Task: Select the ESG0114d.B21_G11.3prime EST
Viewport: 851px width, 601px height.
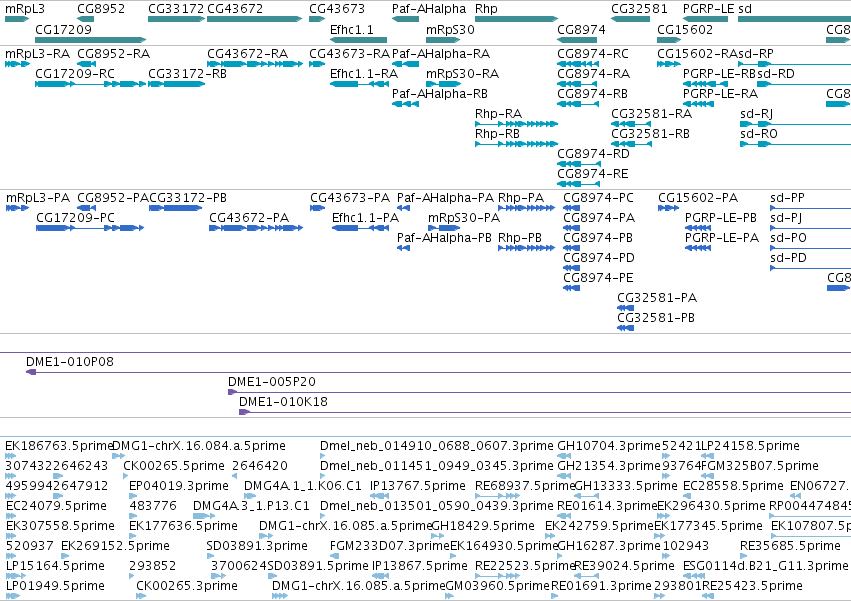Action: point(694,575)
